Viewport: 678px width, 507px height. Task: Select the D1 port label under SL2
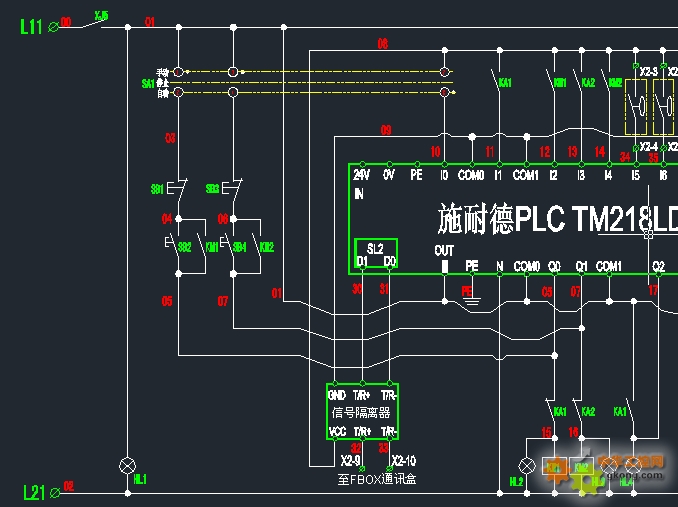click(362, 261)
